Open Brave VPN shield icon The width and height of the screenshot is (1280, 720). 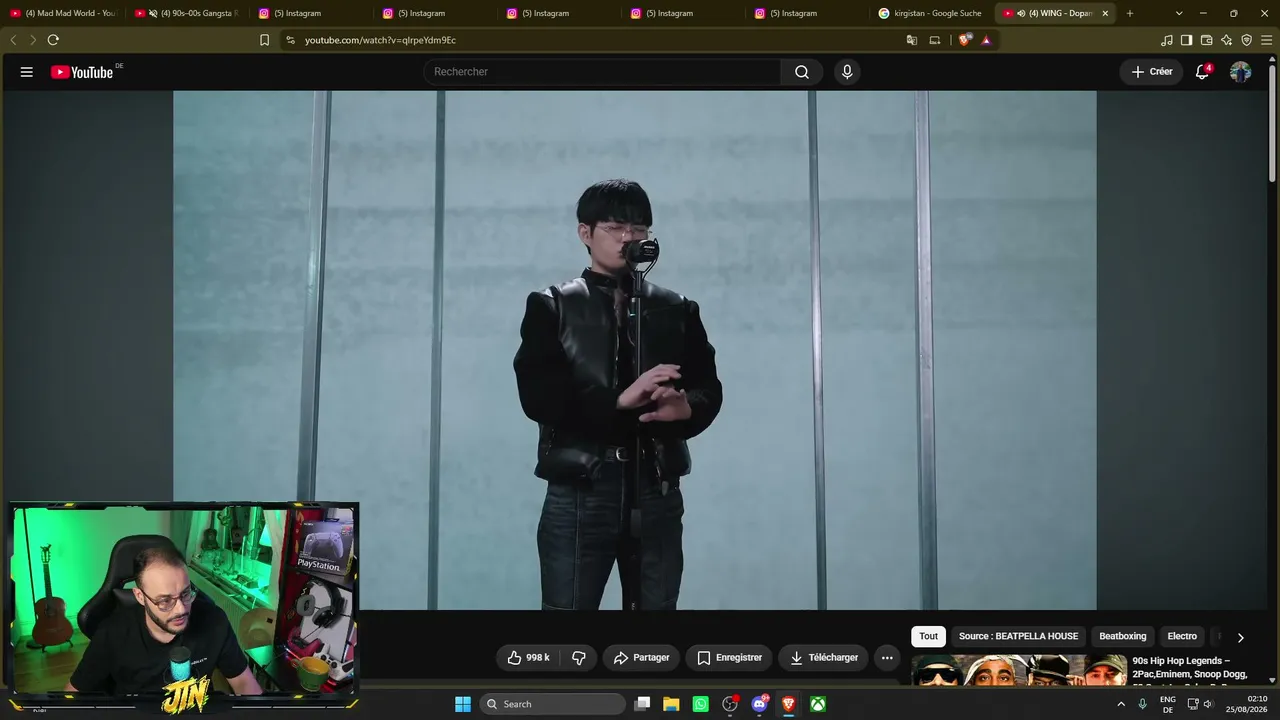click(x=1246, y=40)
